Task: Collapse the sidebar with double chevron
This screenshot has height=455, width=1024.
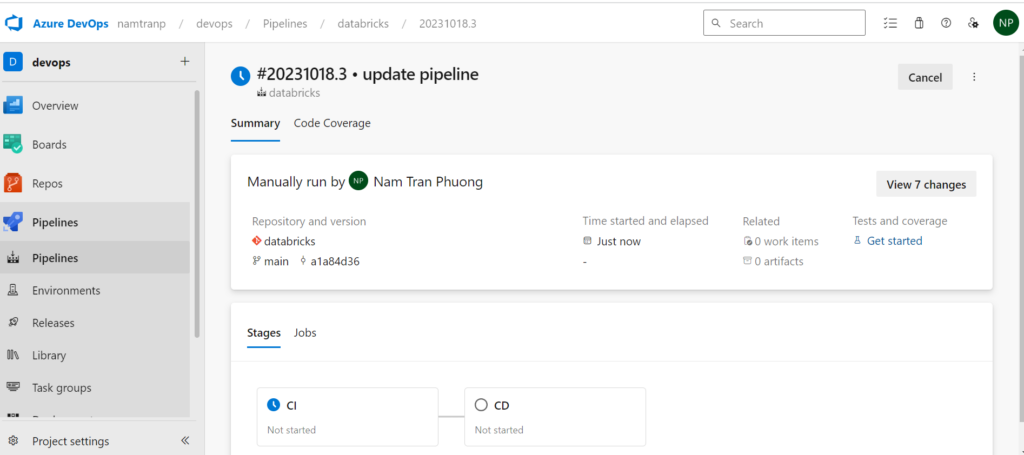Action: 184,441
